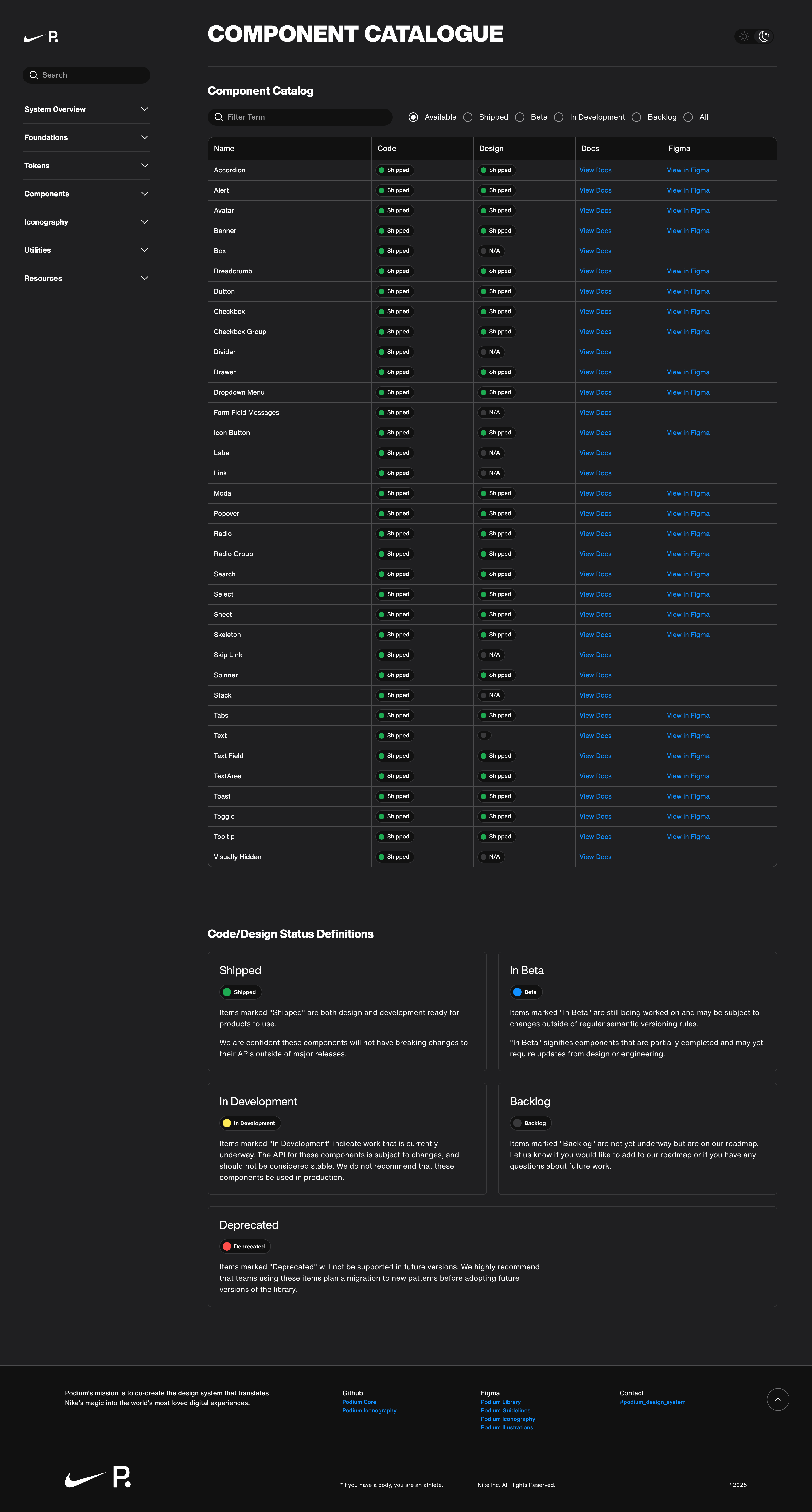Expand the Resources chevron
The image size is (812, 1512).
[x=144, y=278]
